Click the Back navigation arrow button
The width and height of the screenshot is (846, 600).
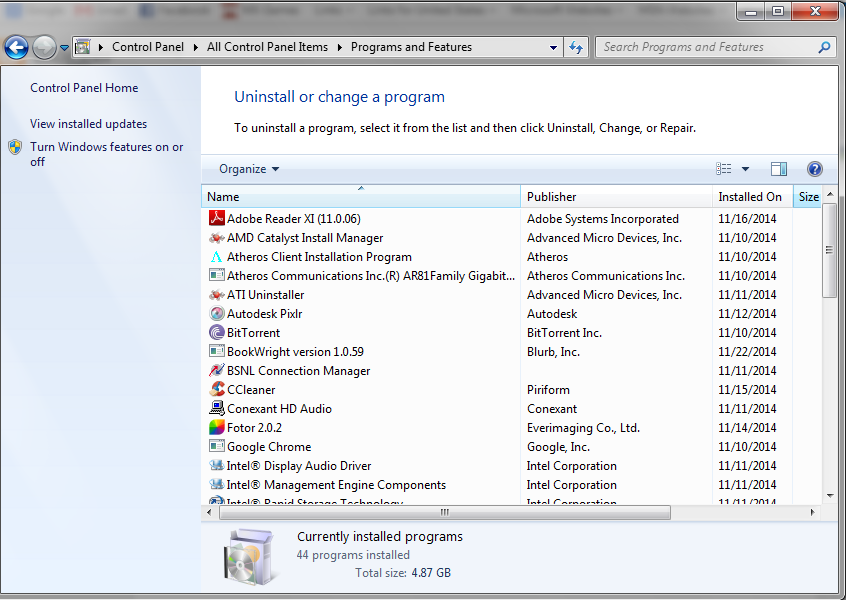tap(16, 47)
